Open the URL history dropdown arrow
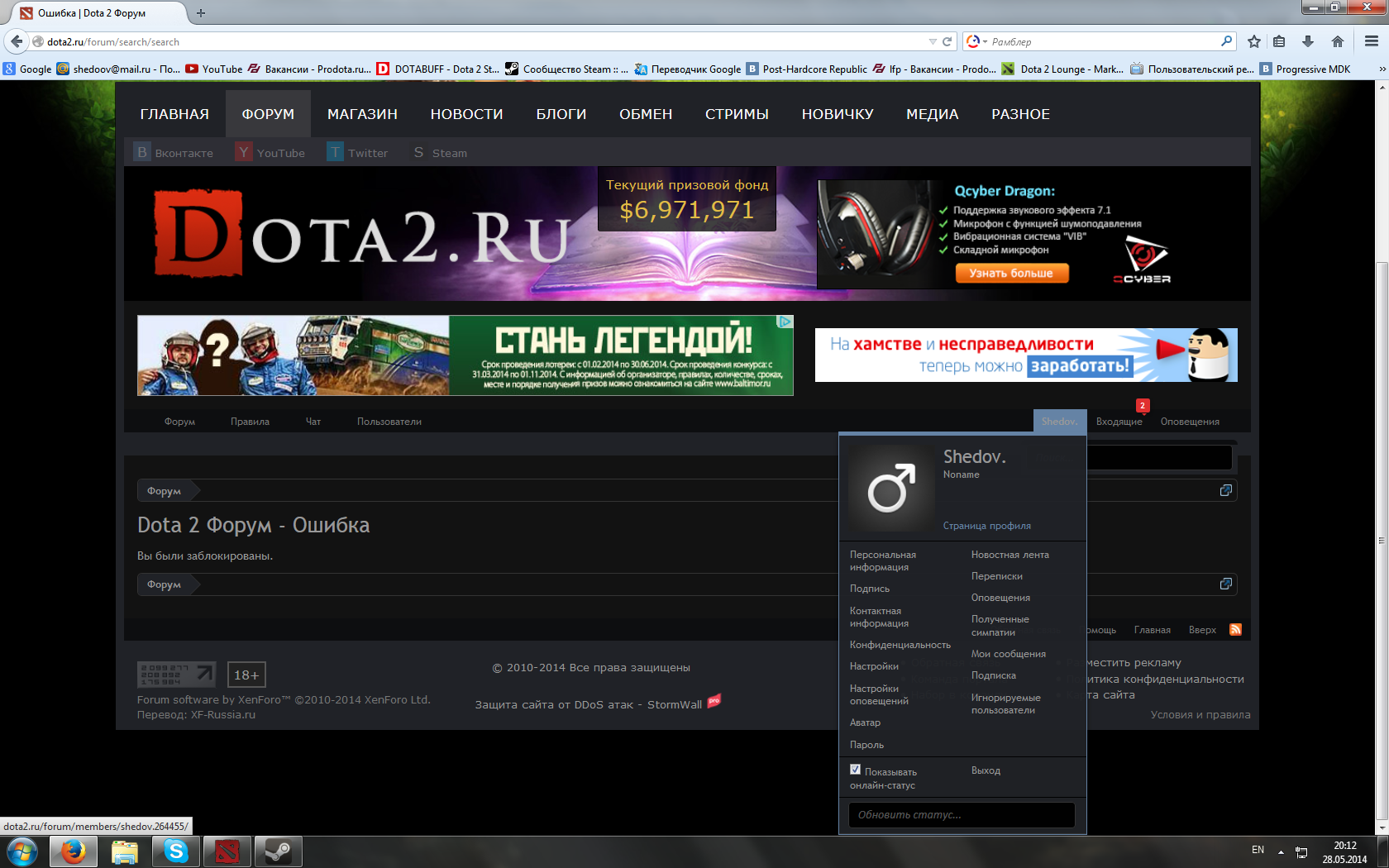The height and width of the screenshot is (868, 1389). coord(933,41)
